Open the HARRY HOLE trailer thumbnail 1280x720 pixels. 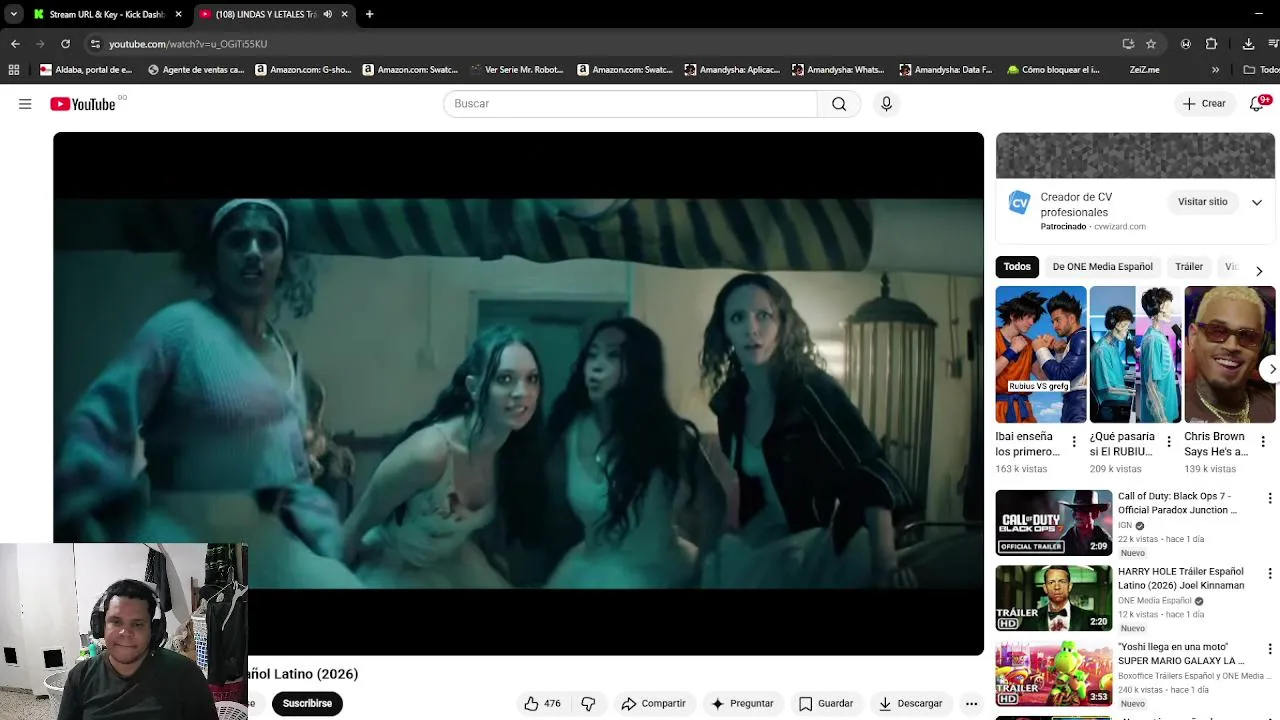click(1053, 598)
